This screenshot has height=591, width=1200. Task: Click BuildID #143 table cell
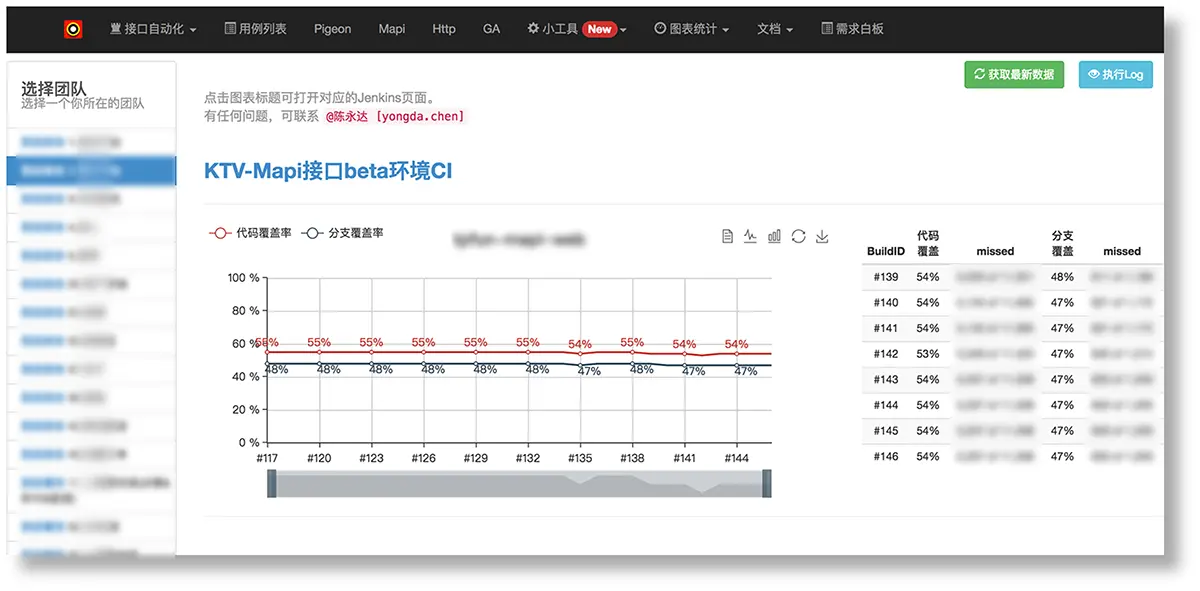click(885, 379)
